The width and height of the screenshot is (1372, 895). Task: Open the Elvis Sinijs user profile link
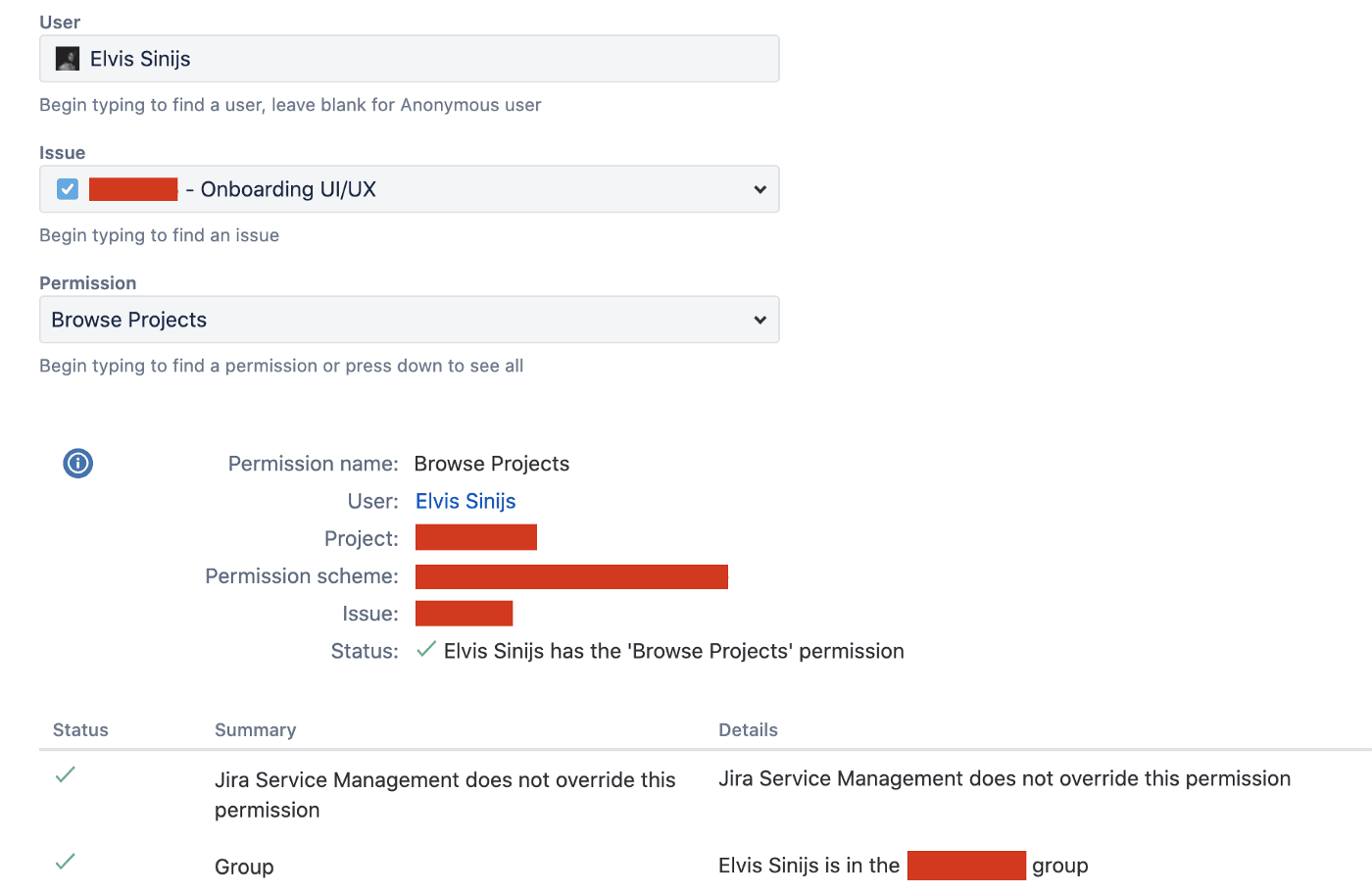pyautogui.click(x=465, y=501)
